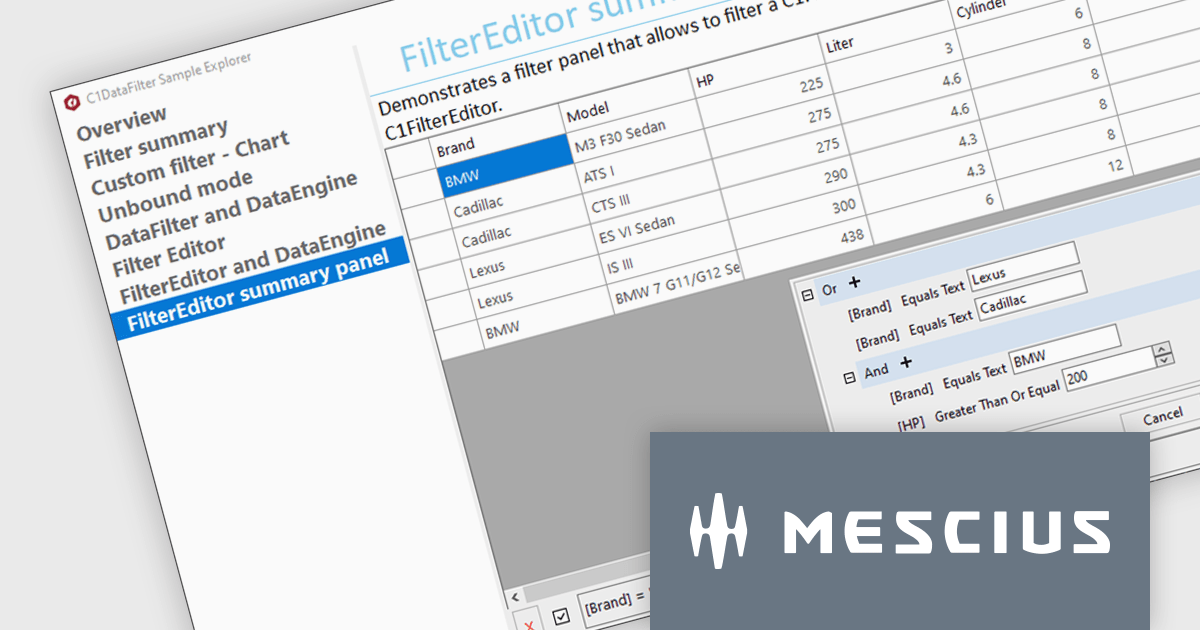Select FilterEditor and DataEngine sample
This screenshot has height=630, width=1200.
pos(252,263)
